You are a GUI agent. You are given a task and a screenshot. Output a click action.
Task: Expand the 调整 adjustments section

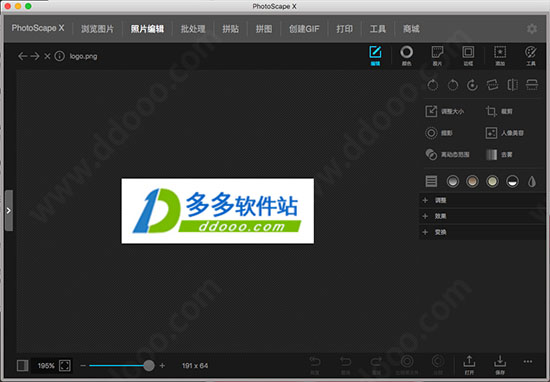point(482,200)
